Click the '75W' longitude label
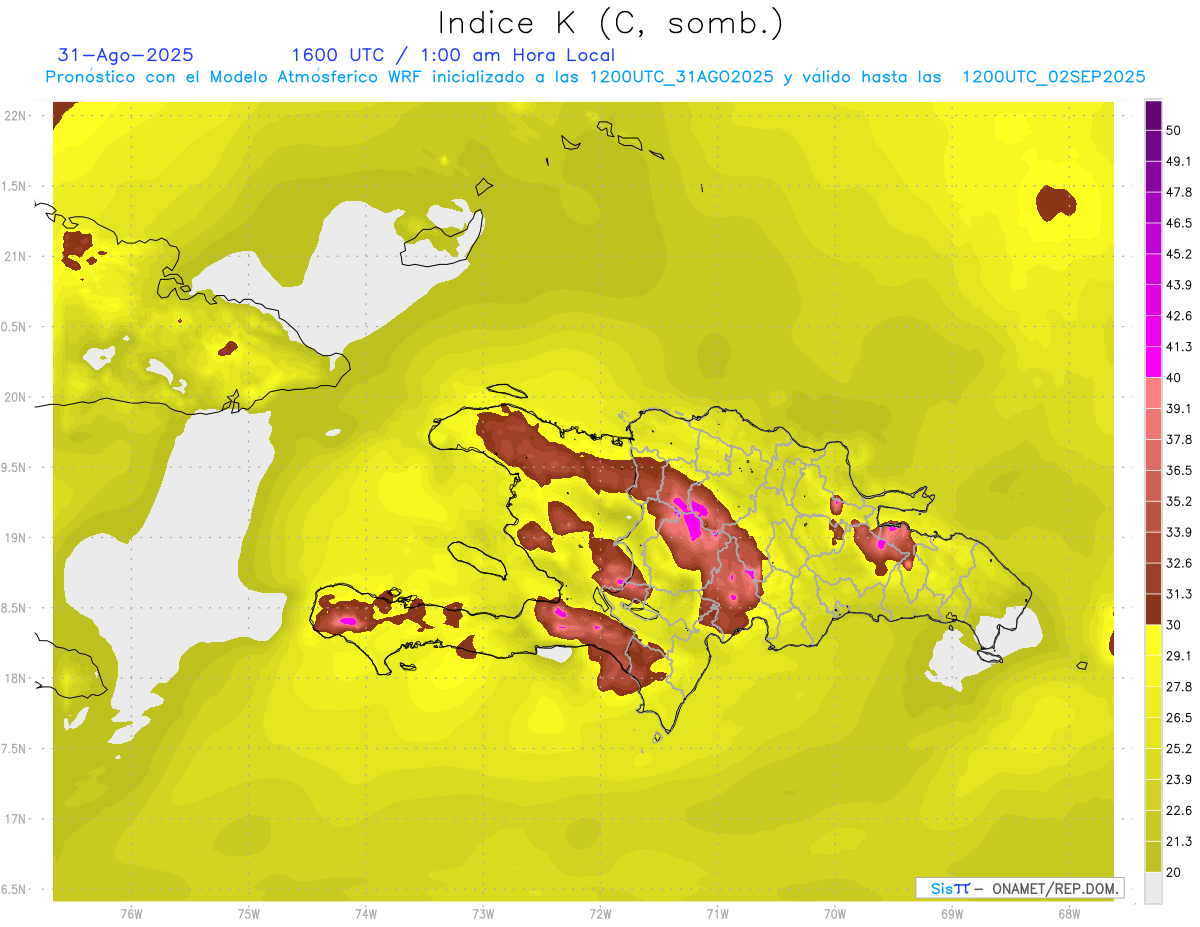 [x=248, y=914]
